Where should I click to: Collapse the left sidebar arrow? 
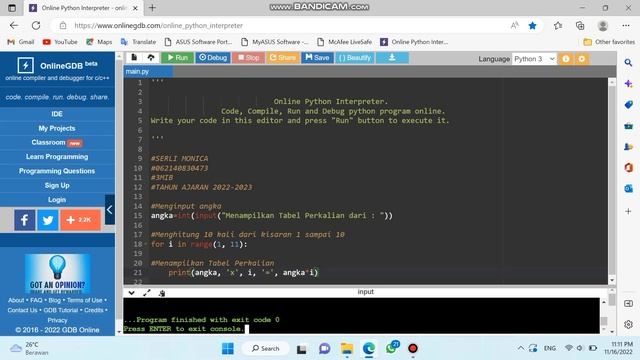(109, 210)
